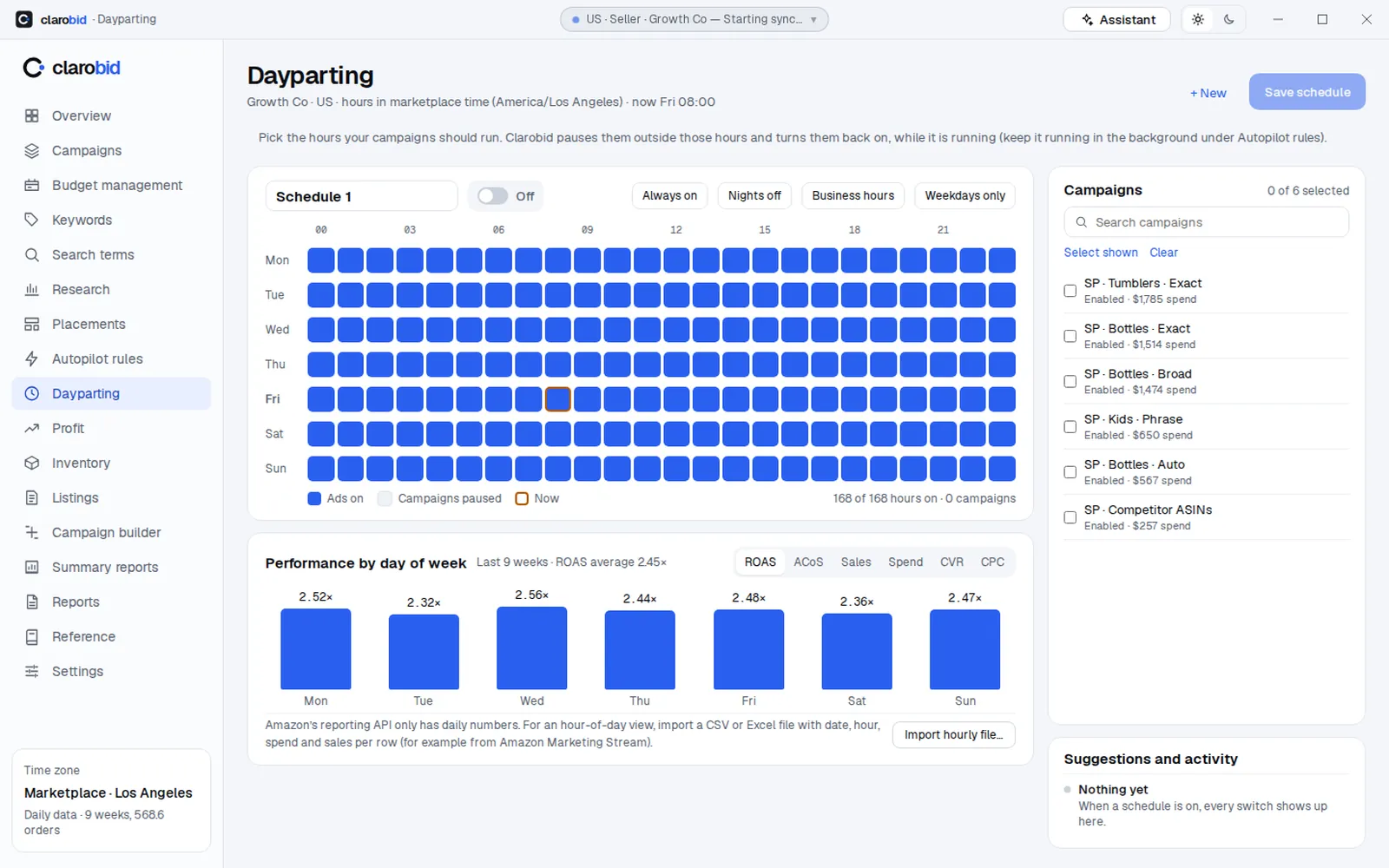Click the + New link

(1208, 93)
